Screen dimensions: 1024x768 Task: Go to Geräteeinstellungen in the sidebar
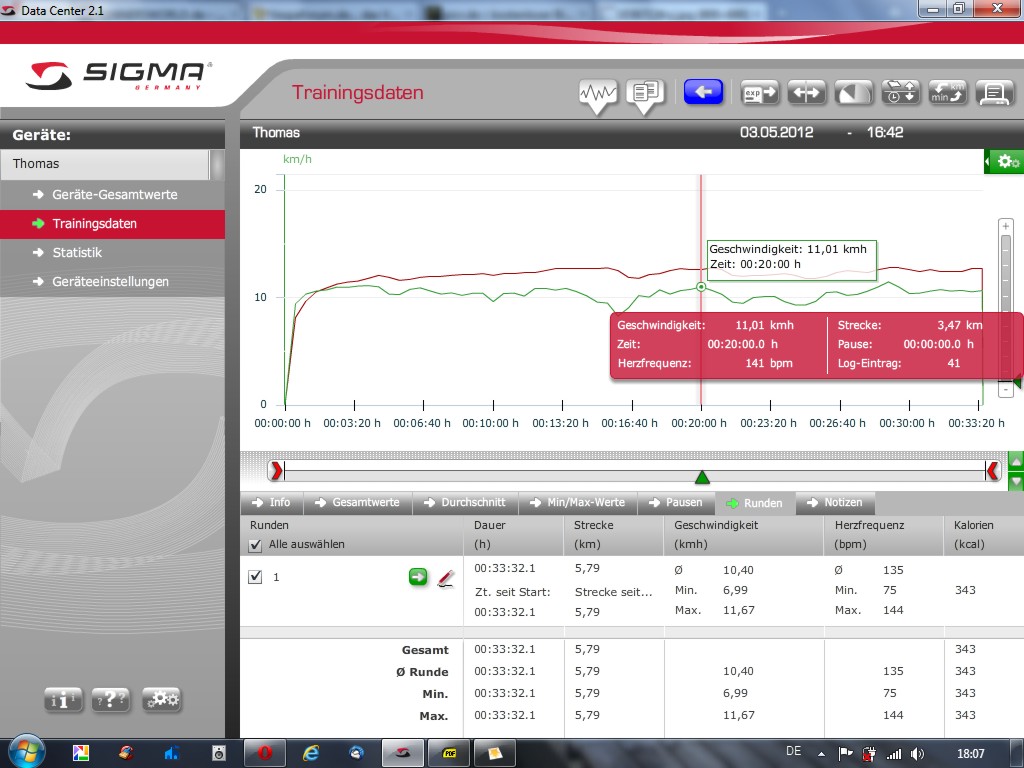point(110,282)
